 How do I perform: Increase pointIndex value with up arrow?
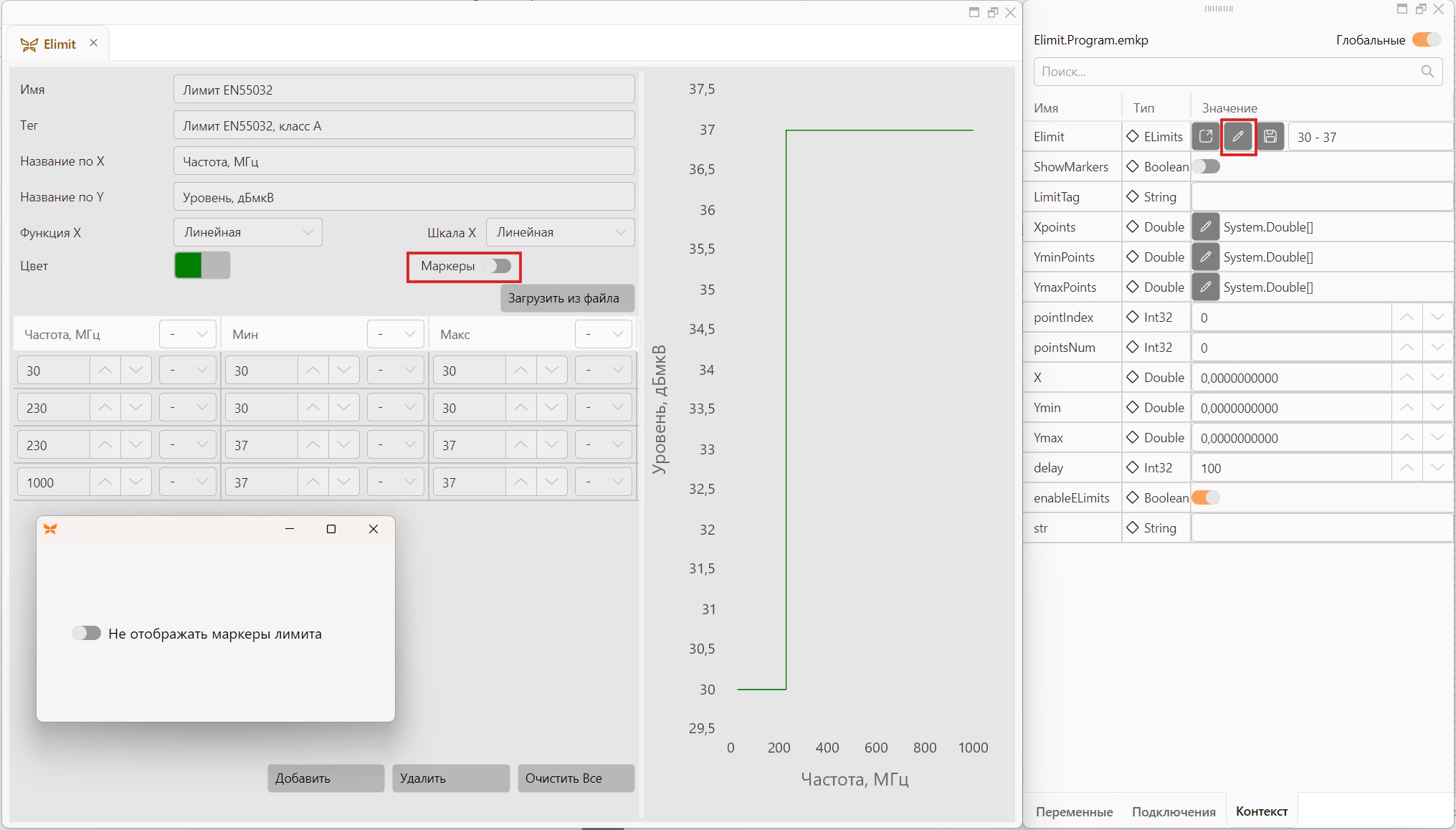1407,317
